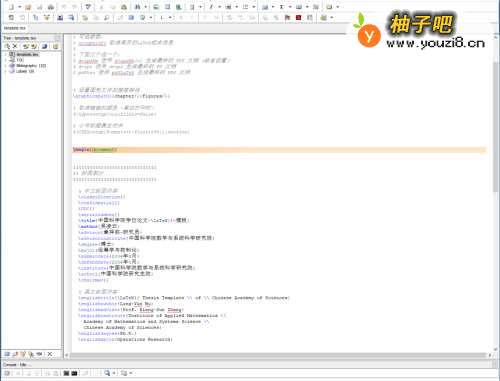This screenshot has height=381, width=500.
Task: Click the Open file folder icon
Action: point(28,7)
